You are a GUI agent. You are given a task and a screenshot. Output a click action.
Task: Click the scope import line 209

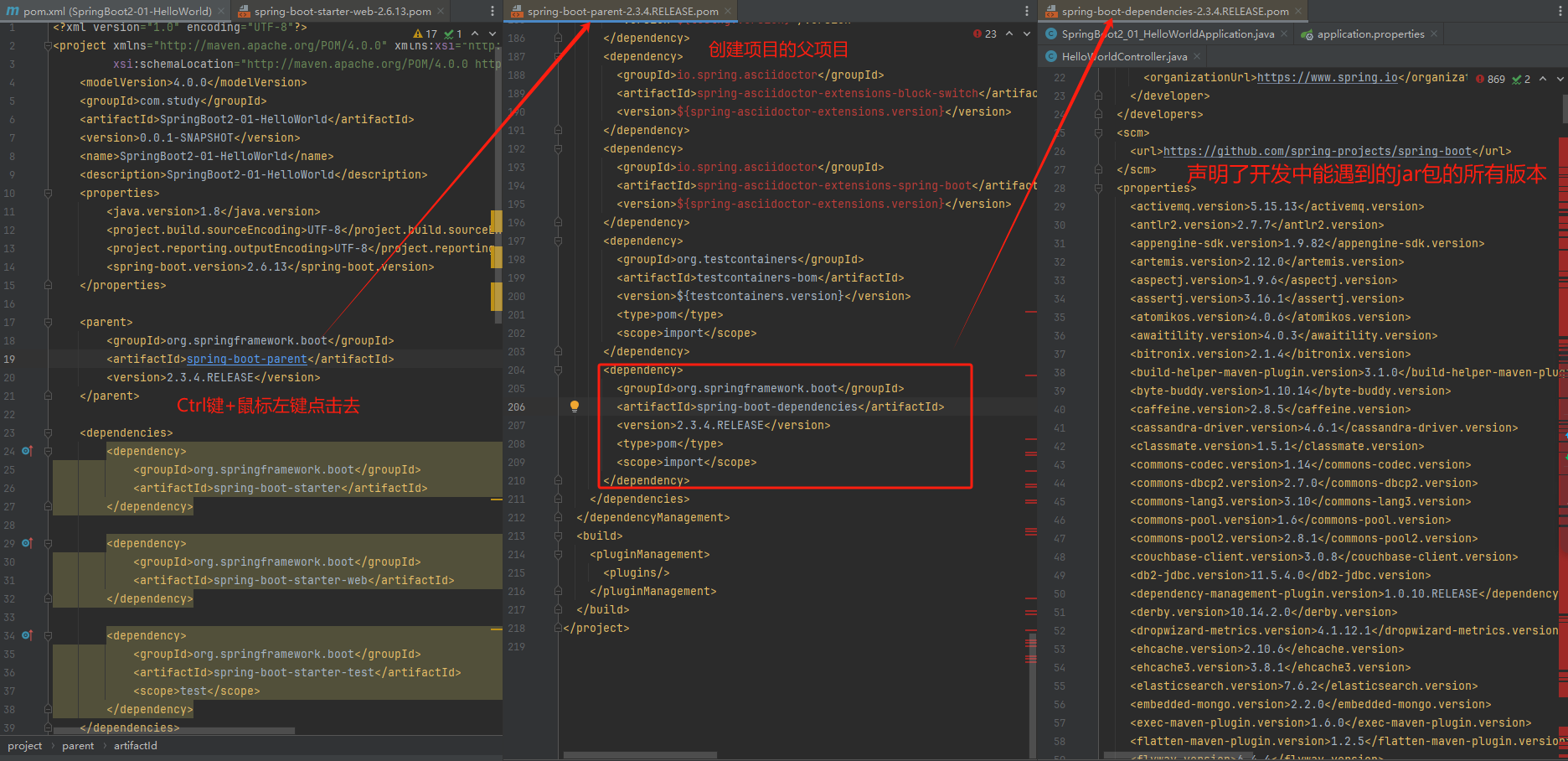[x=686, y=462]
